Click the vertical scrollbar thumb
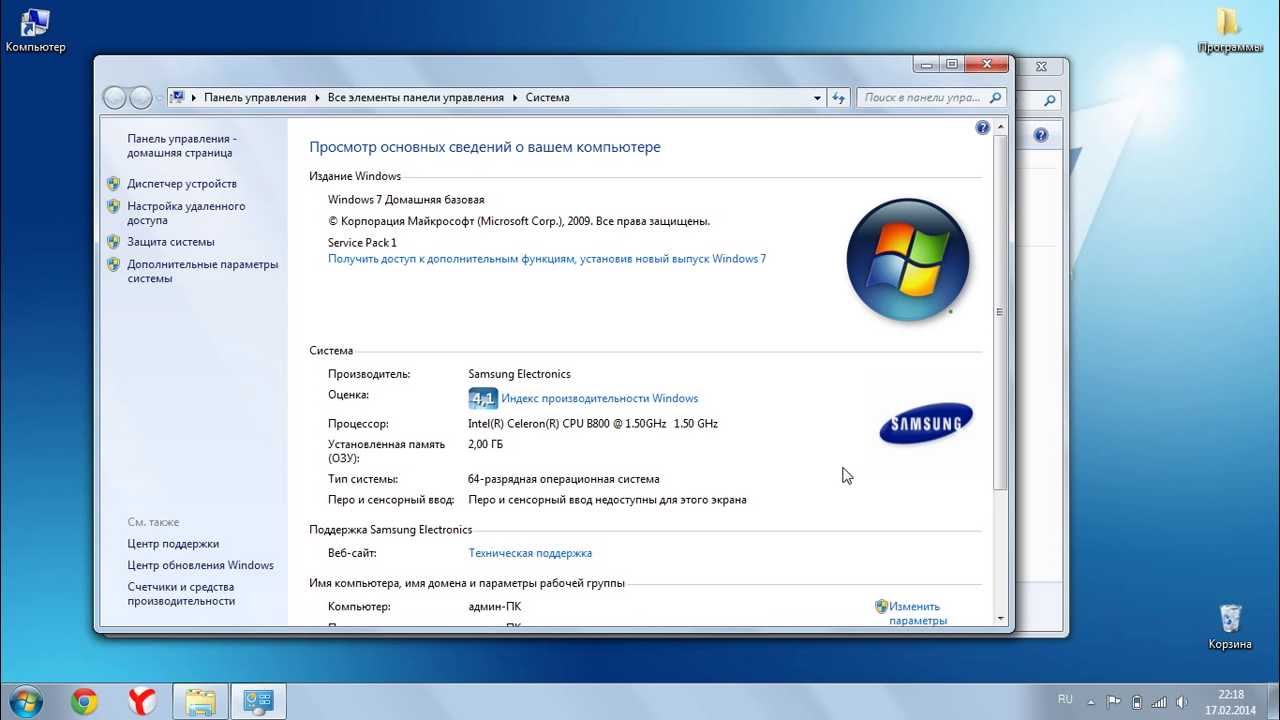 (x=1000, y=312)
